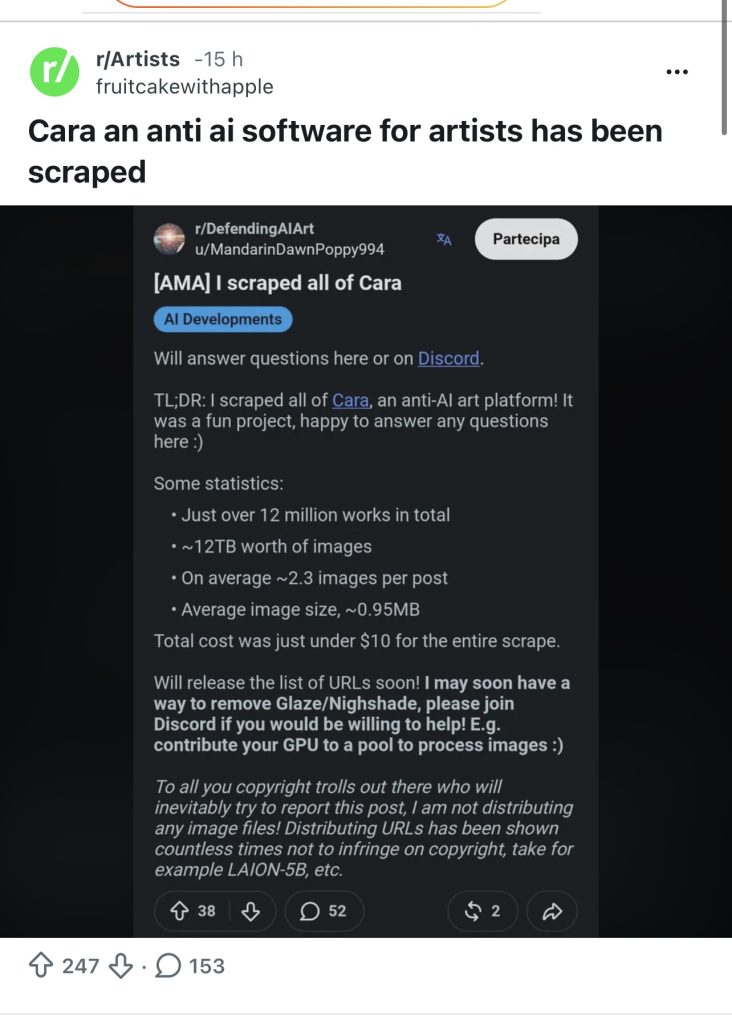
Task: Open the r/Artists community avatar icon
Action: point(55,72)
